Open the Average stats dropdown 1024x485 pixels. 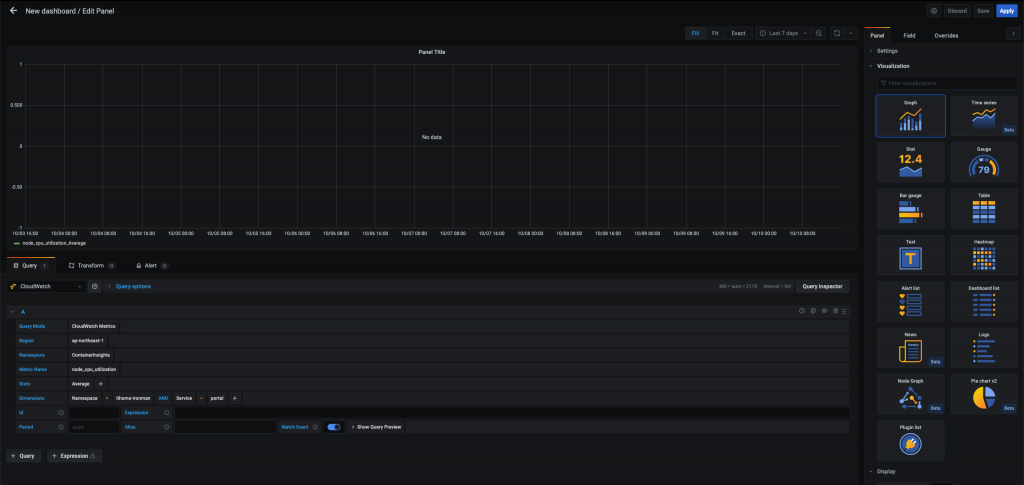(81, 384)
